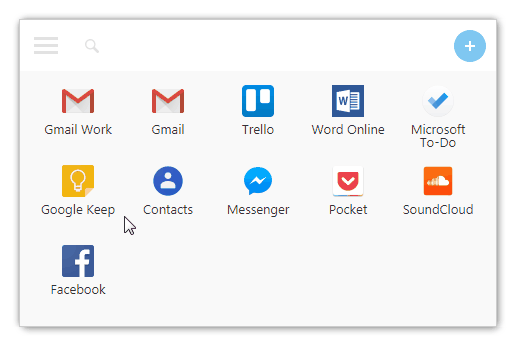Click the "Messenger" label text
The image size is (516, 360).
coord(258,210)
